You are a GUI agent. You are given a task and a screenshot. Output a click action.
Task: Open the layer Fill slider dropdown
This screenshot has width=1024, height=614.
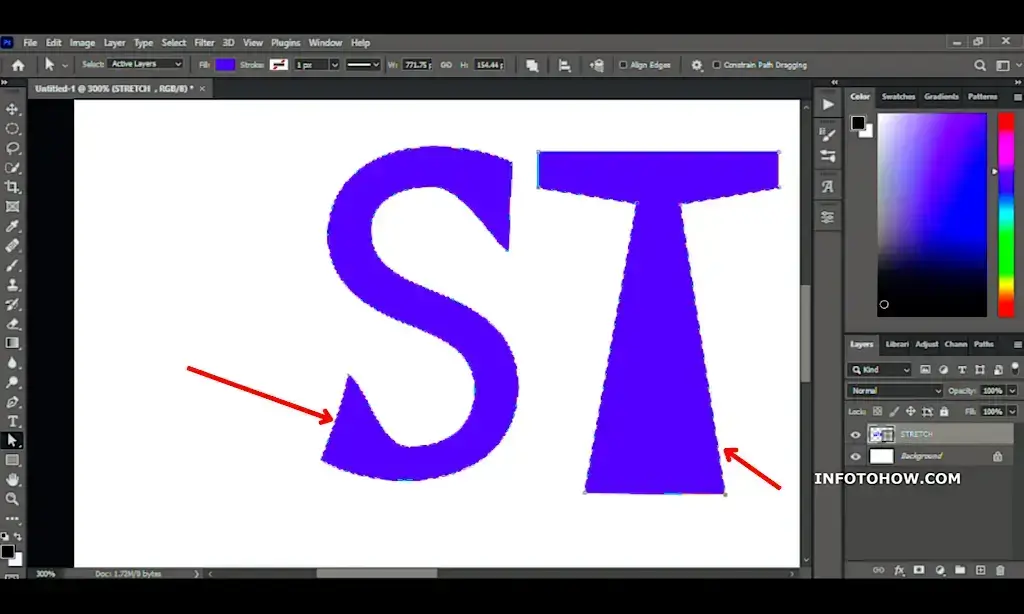[1012, 412]
